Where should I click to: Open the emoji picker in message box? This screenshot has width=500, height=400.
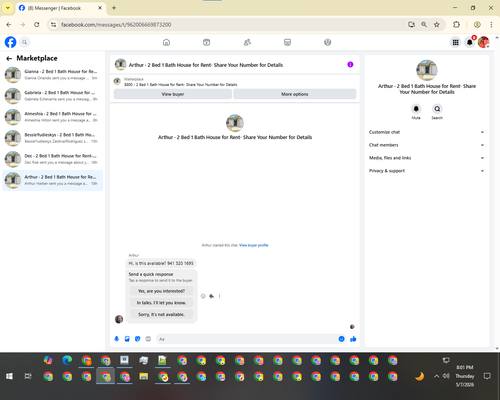click(x=341, y=339)
